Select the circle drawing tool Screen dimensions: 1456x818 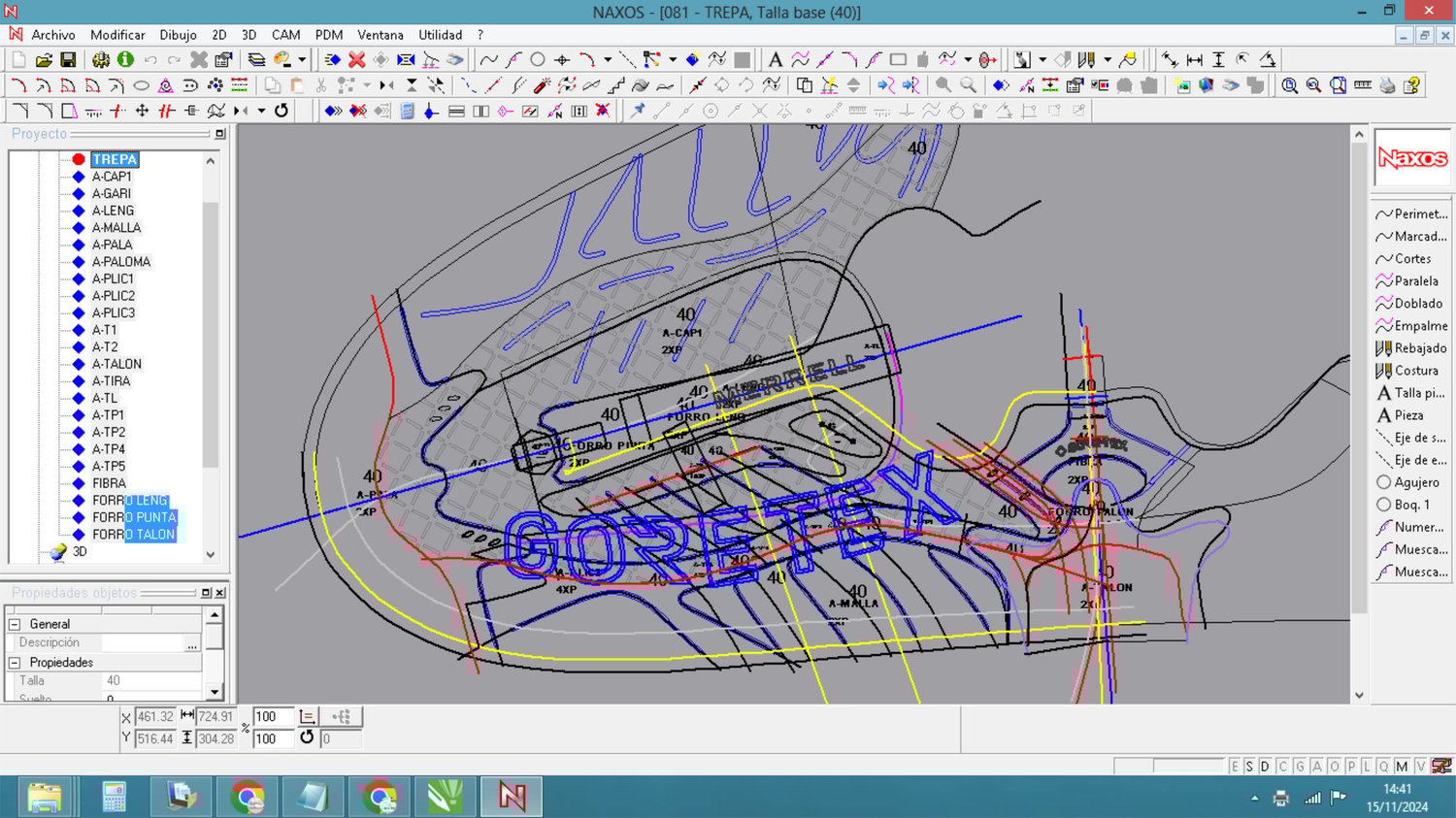coord(537,60)
